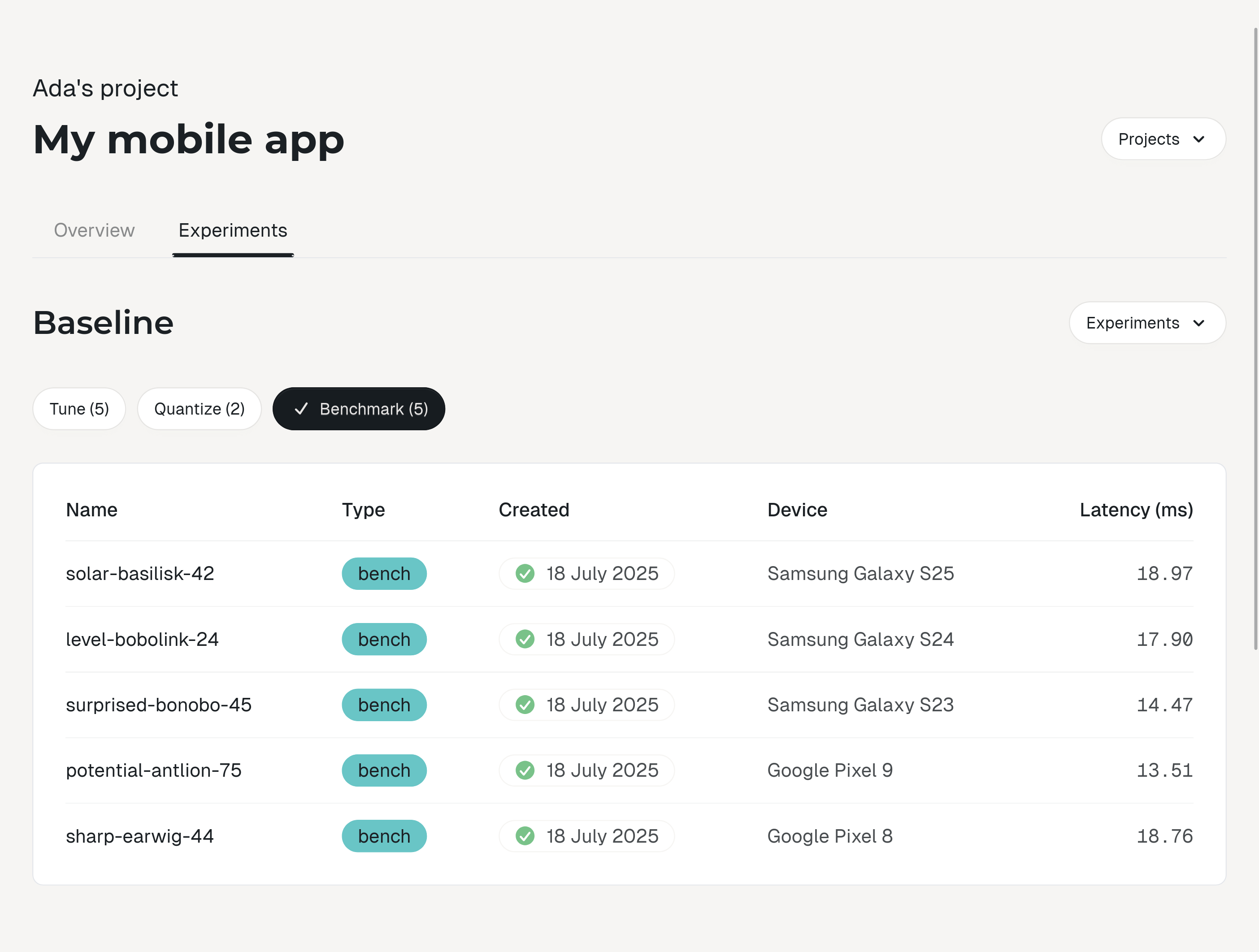Image resolution: width=1259 pixels, height=952 pixels.
Task: Click the success check icon on sharp-earwig-44 row
Action: click(525, 836)
